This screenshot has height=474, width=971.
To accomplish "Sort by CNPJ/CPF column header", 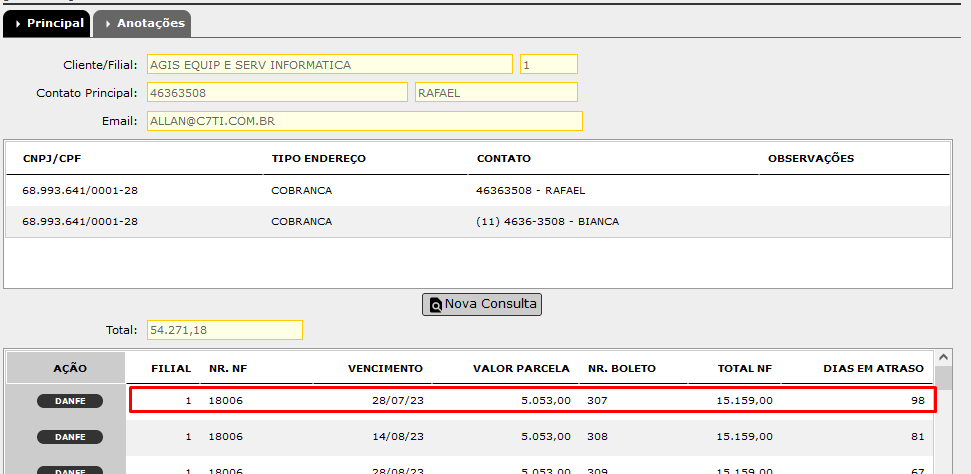I will 52,159.
